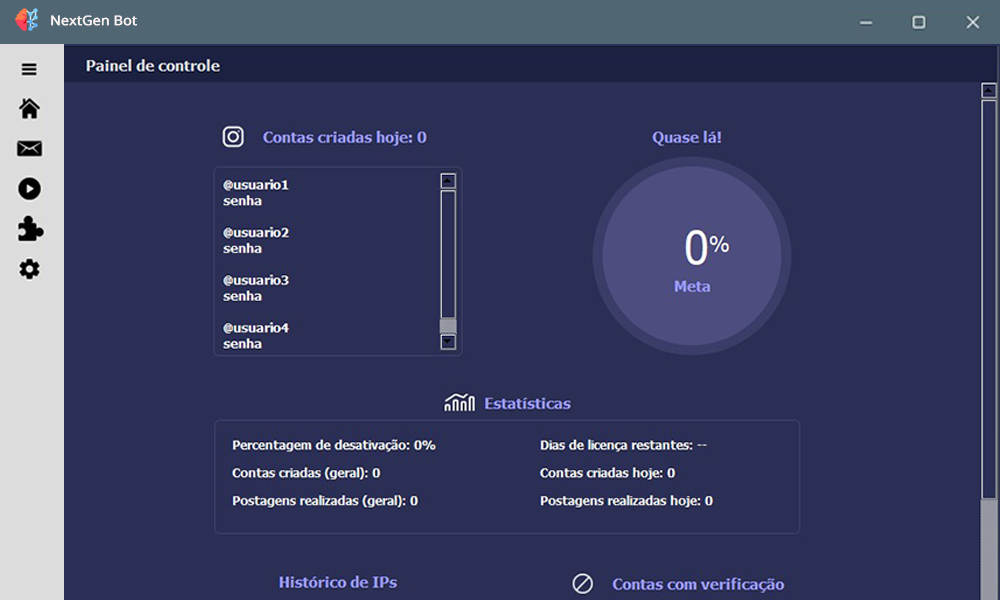Select the @usuario3 account entry
Viewport: 1000px width, 600px height.
256,280
